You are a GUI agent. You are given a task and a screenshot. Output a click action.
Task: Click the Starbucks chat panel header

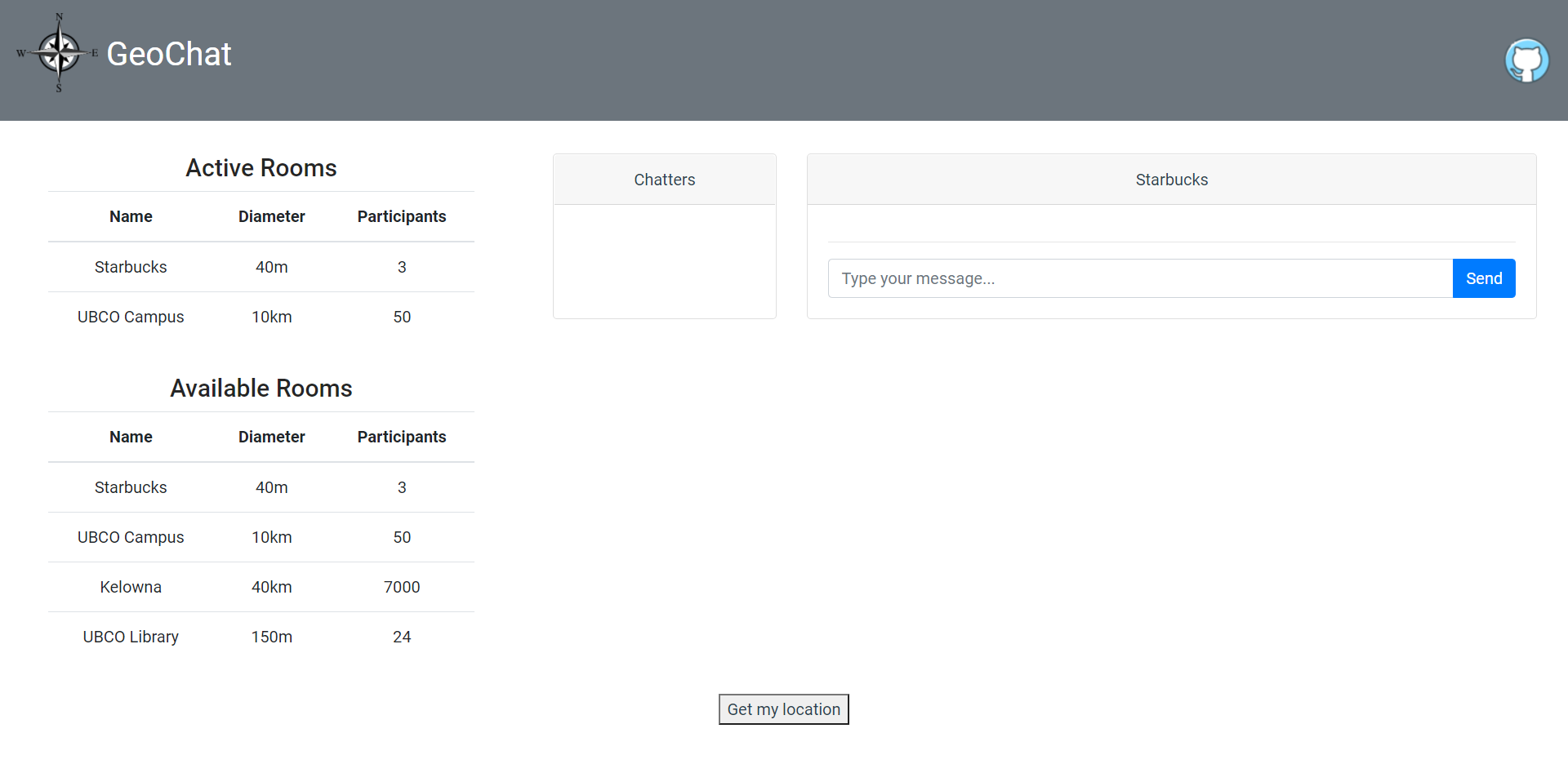[x=1172, y=180]
